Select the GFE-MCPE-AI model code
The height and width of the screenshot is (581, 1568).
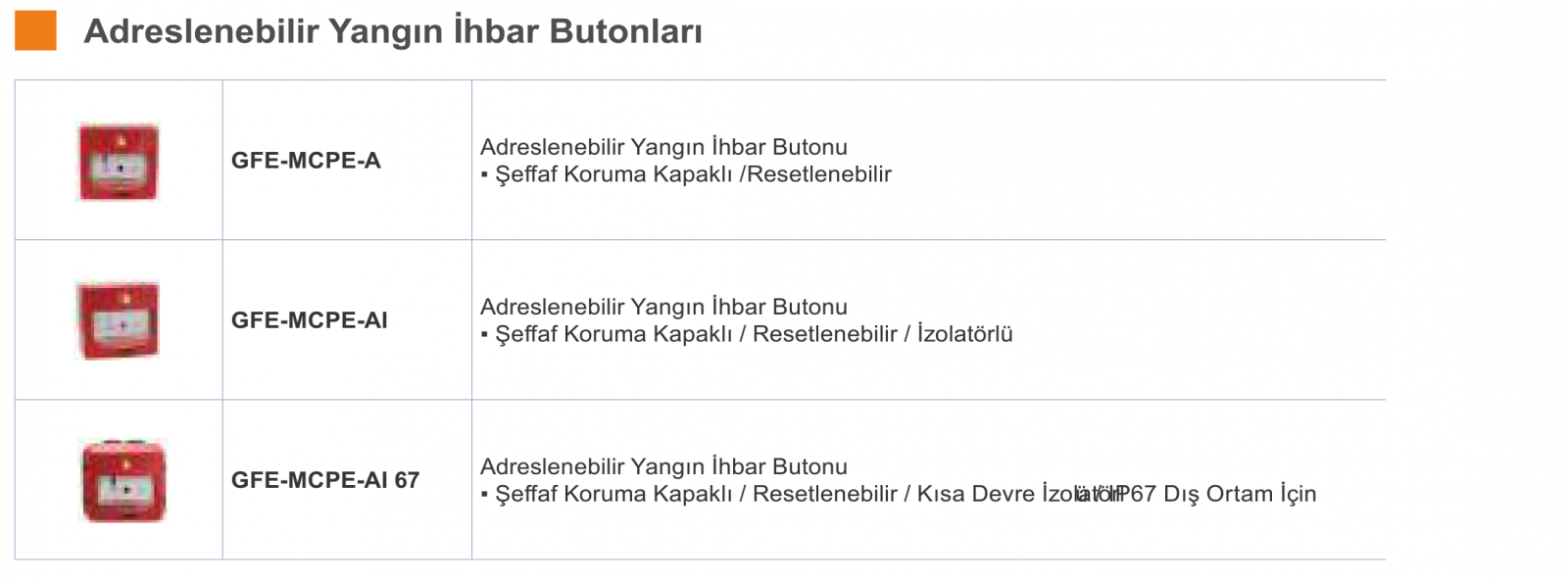click(310, 320)
